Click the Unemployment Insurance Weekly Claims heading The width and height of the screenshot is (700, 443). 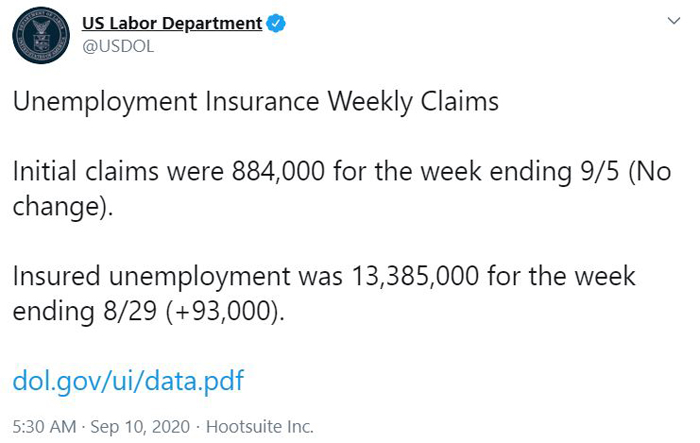256,102
